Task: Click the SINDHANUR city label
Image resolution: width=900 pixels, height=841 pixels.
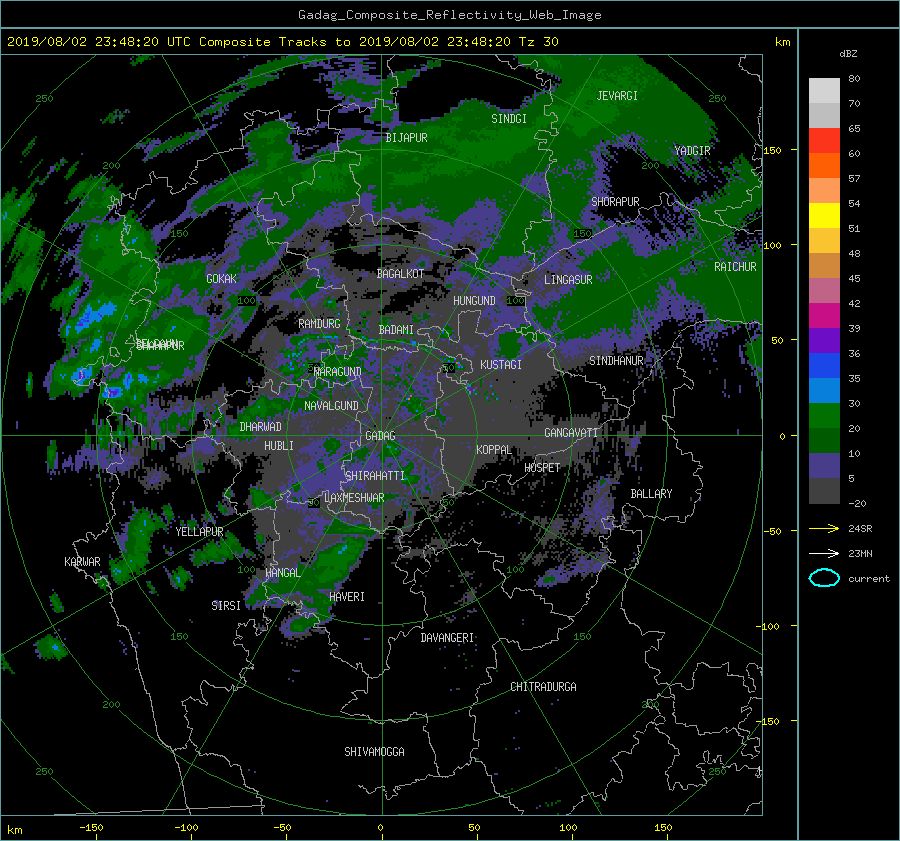Action: (616, 361)
